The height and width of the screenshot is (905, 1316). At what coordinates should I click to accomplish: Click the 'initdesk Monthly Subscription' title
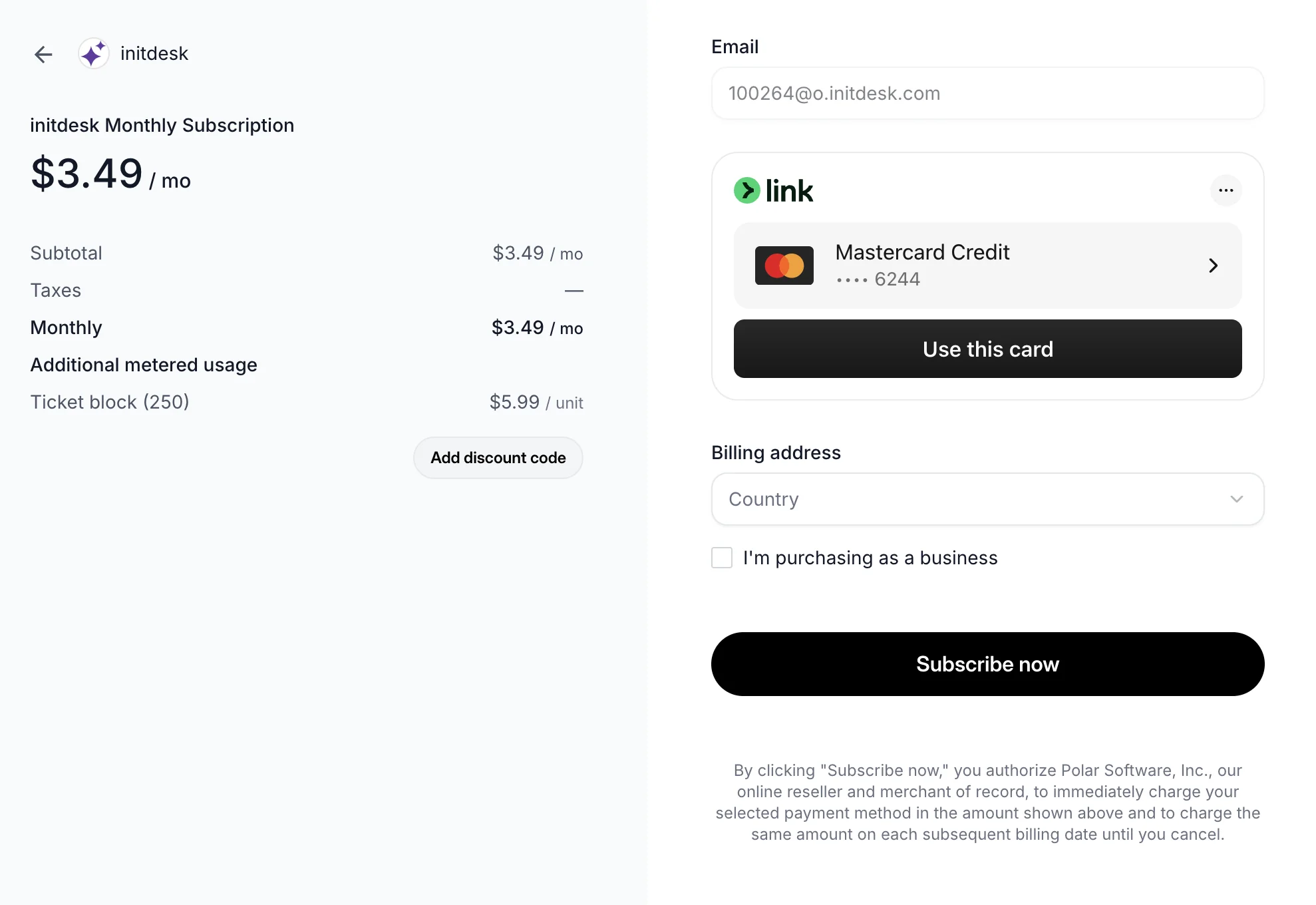click(x=162, y=125)
